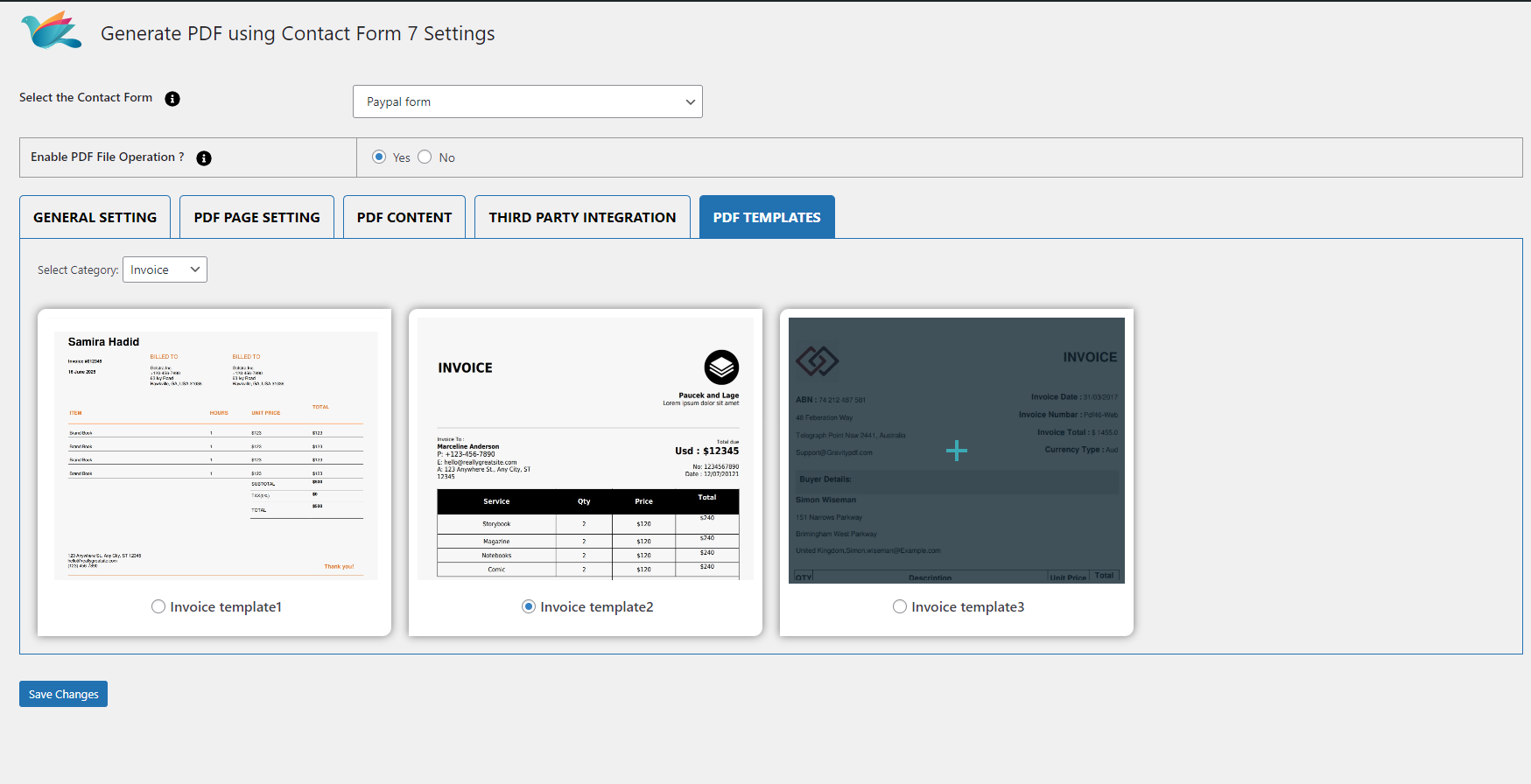Select Yes for Enable PDF File Operation

pos(379,157)
